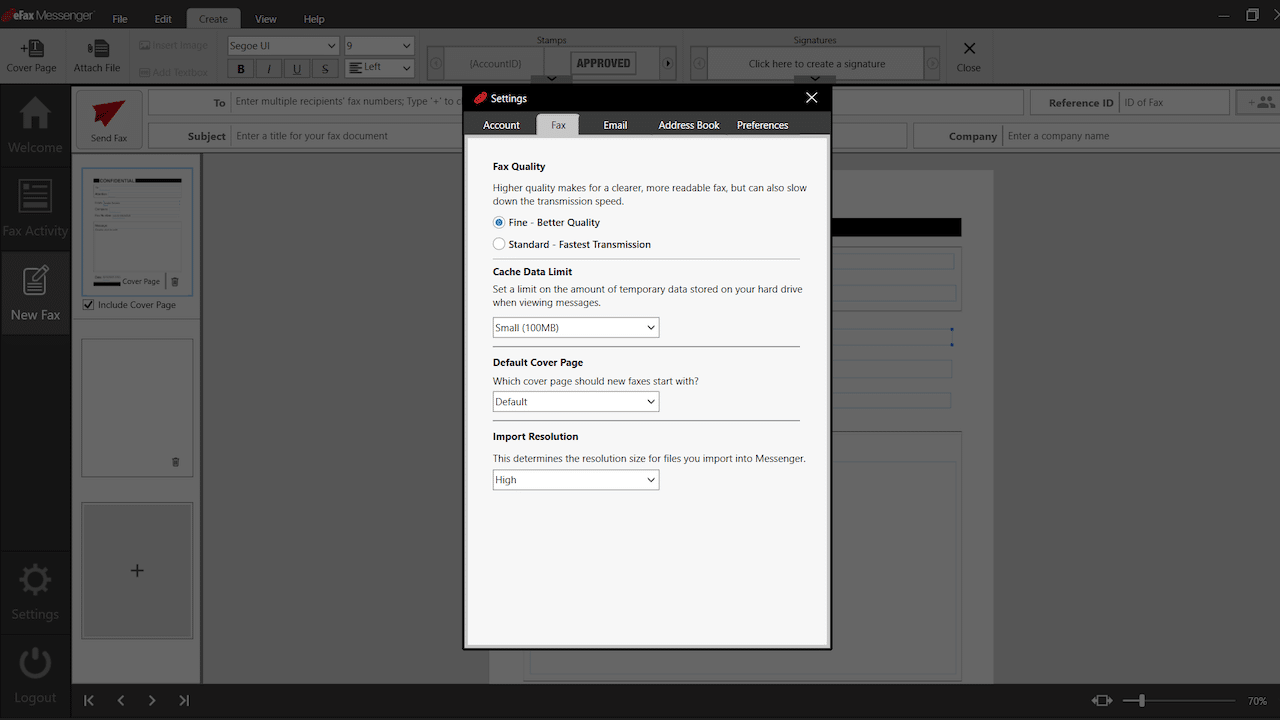Uncheck the Include Cover Page checkbox
1280x720 pixels.
(x=89, y=305)
